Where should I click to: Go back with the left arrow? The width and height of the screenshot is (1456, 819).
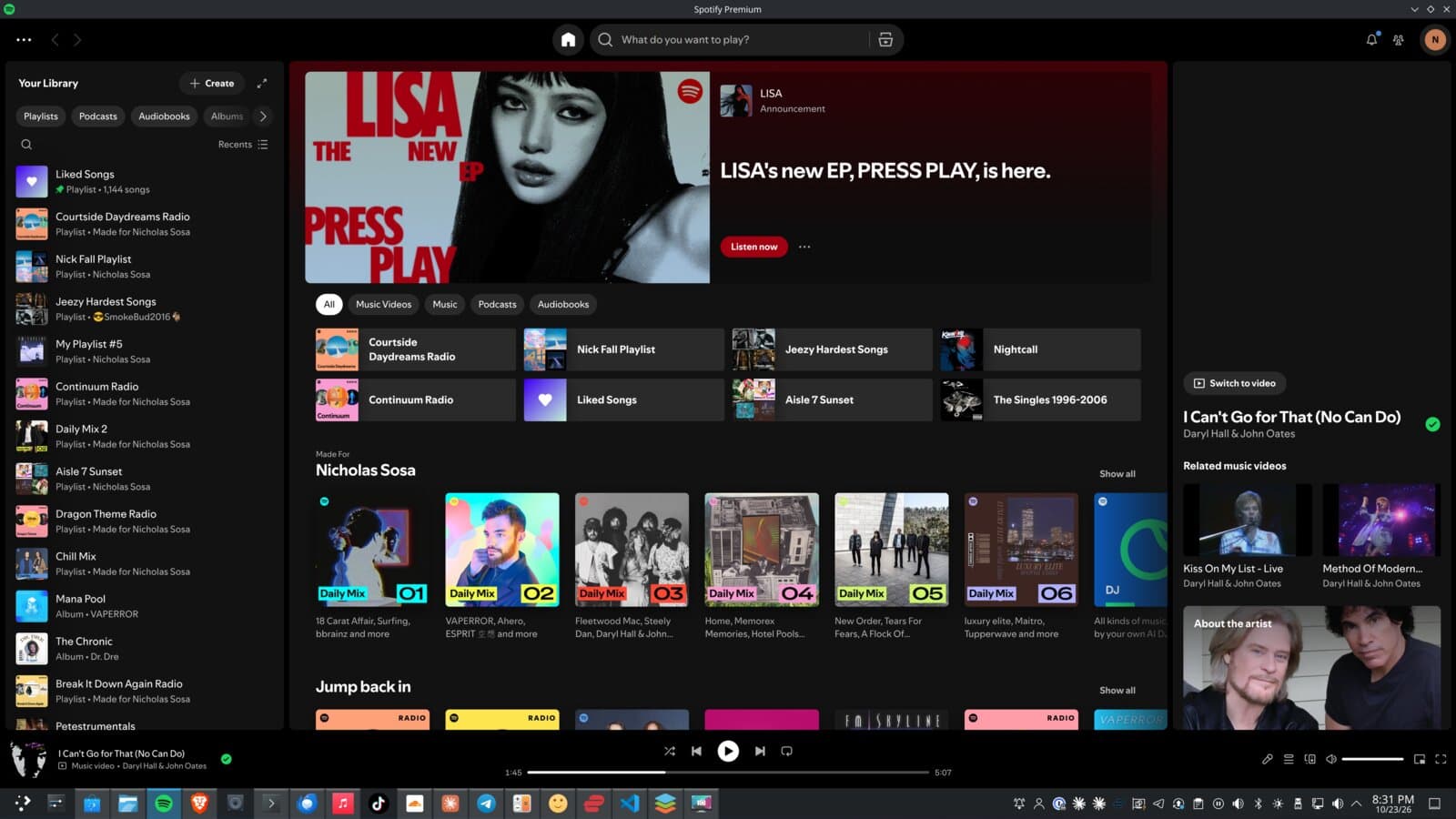tap(55, 39)
